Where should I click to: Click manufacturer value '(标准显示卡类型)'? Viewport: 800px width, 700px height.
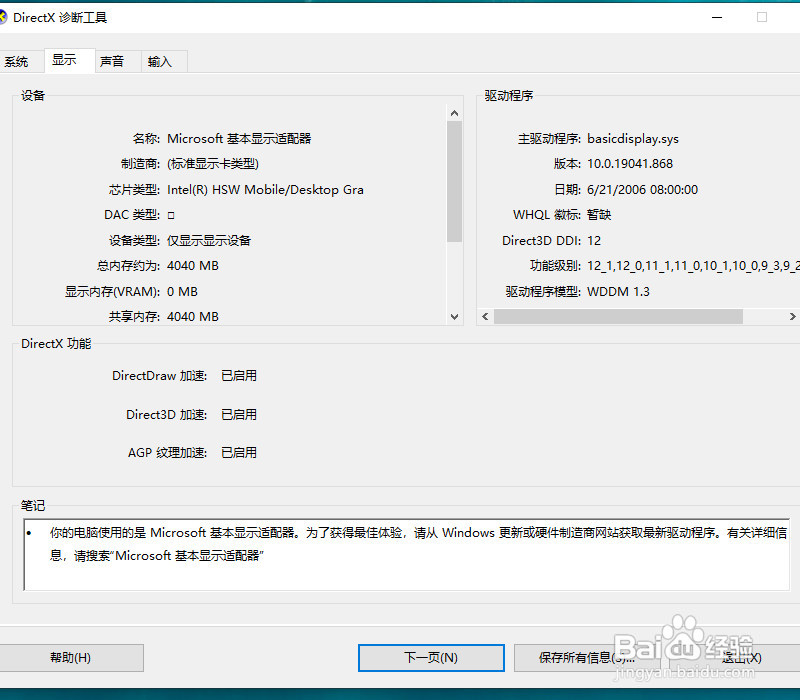213,164
